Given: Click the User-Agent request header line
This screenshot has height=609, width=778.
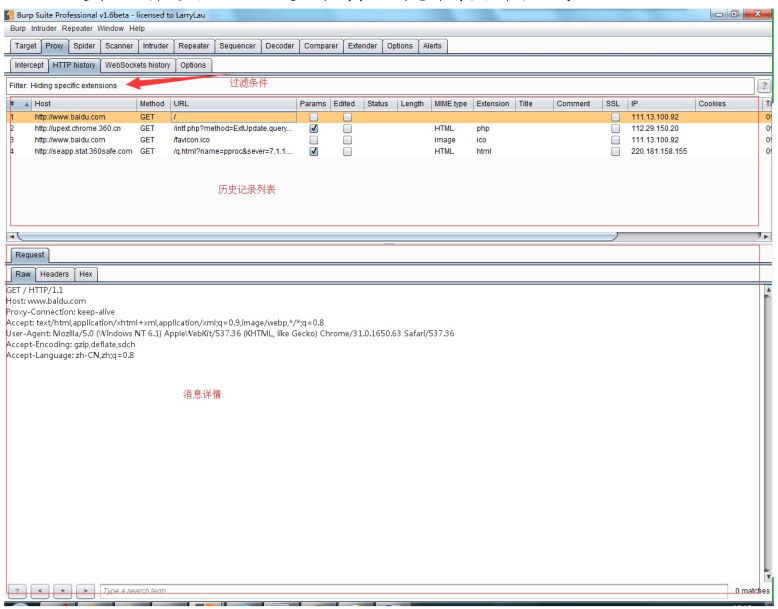Looking at the screenshot, I should [x=230, y=334].
